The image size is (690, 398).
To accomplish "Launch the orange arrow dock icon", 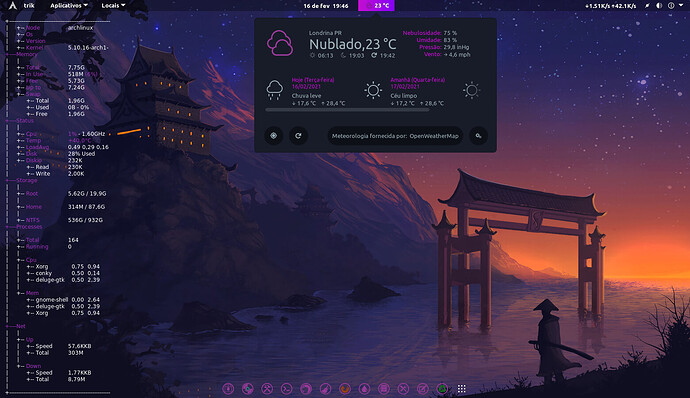I will click(345, 389).
